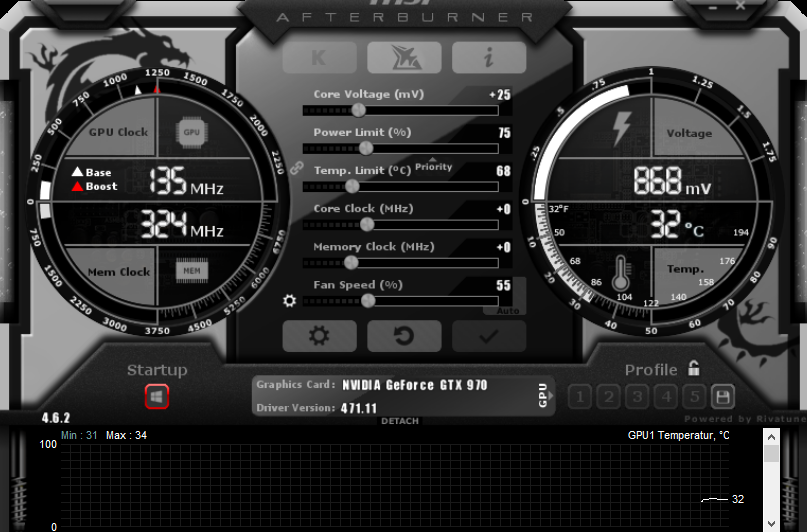This screenshot has width=807, height=532.
Task: Open fan speed settings gear icon
Action: pyautogui.click(x=290, y=300)
